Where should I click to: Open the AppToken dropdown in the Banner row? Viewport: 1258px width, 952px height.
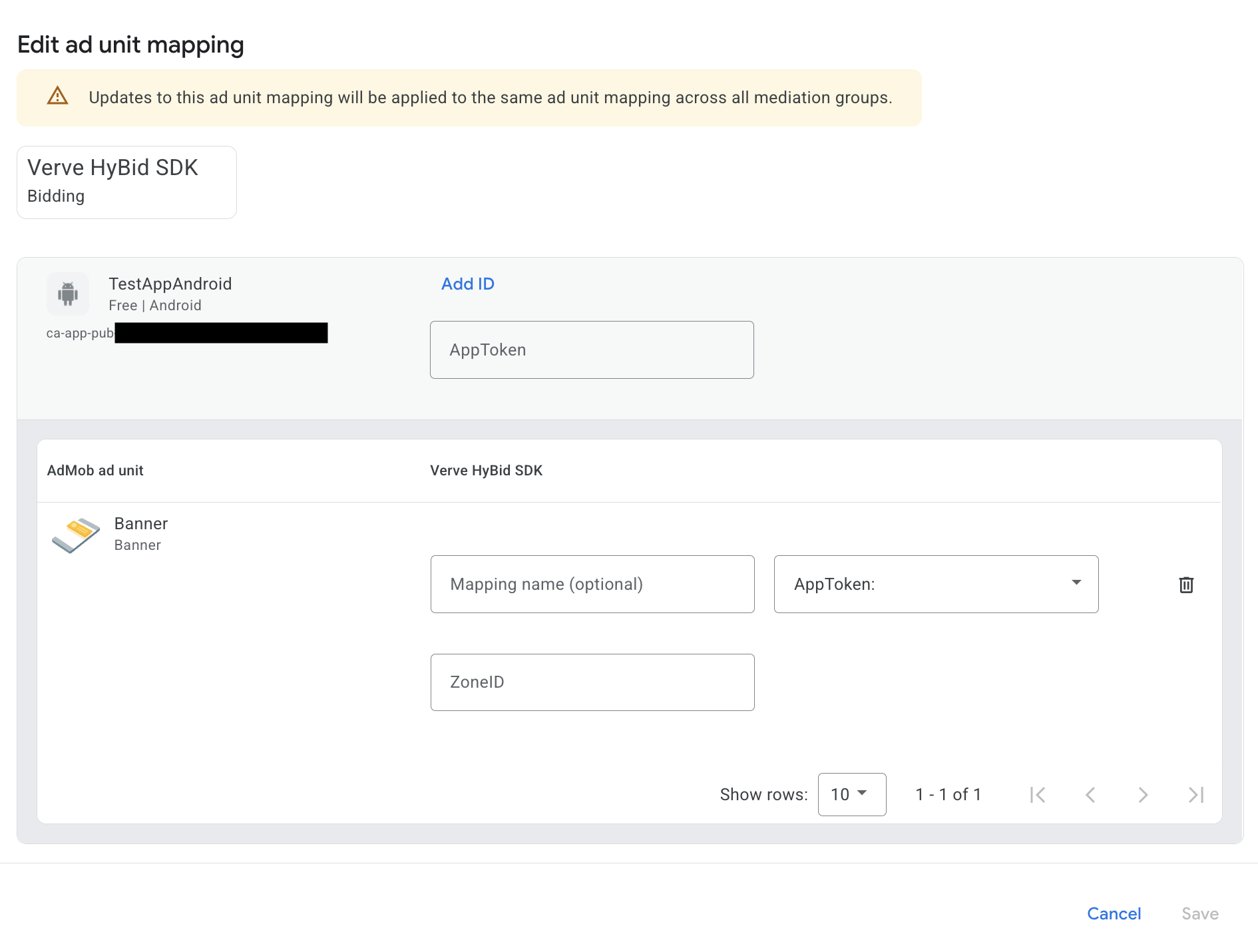936,584
